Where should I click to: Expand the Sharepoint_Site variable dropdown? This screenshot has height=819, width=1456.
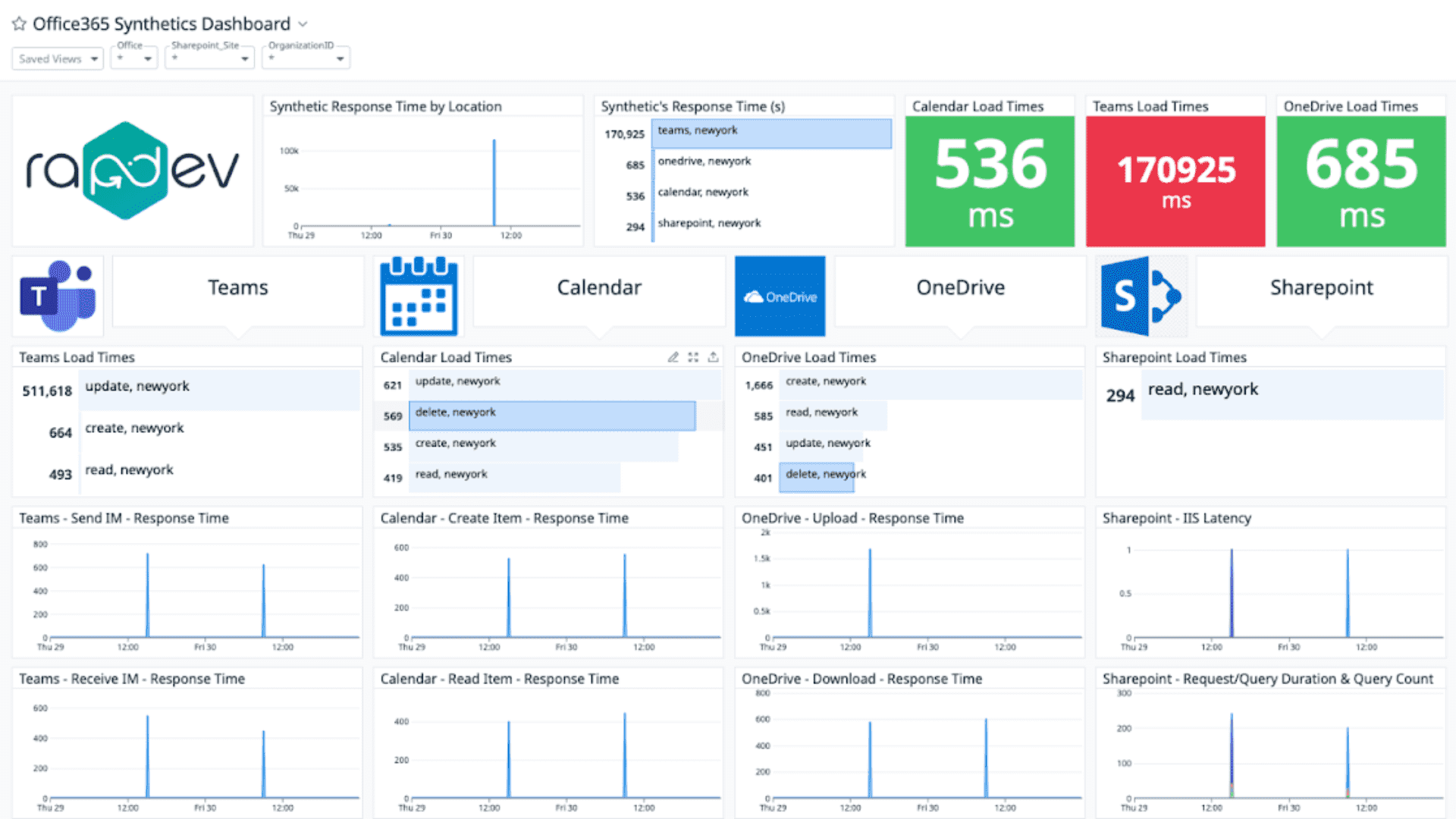coord(210,58)
